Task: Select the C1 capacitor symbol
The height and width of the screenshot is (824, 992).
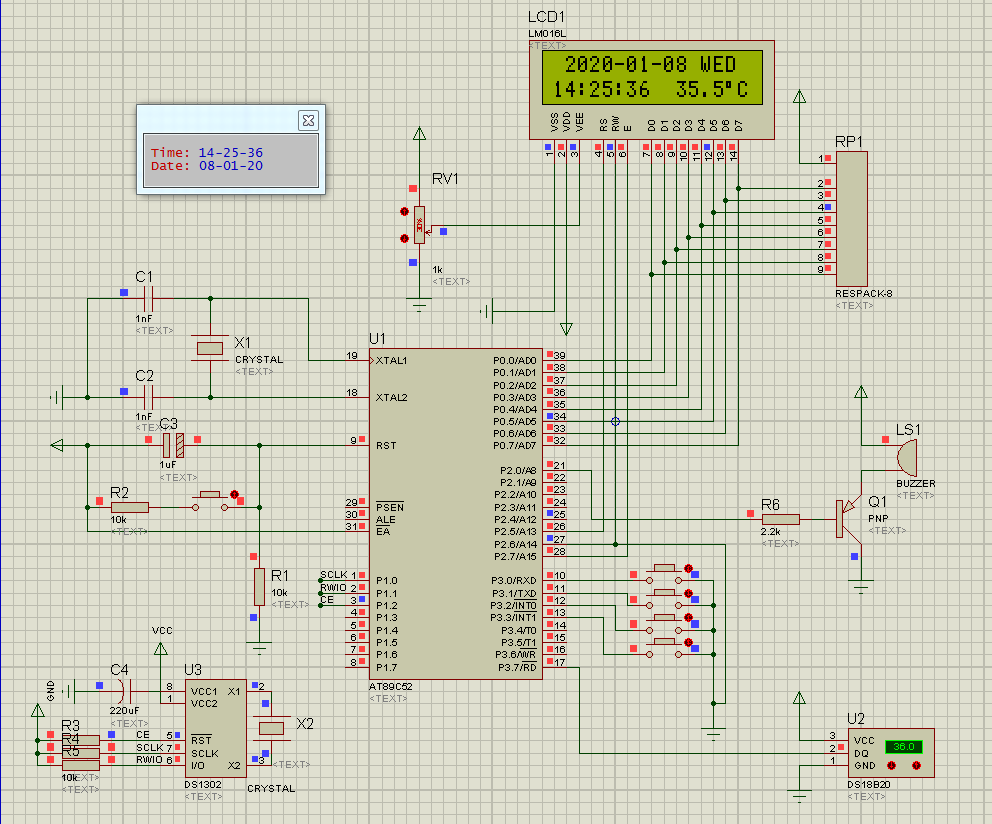Action: click(x=149, y=297)
